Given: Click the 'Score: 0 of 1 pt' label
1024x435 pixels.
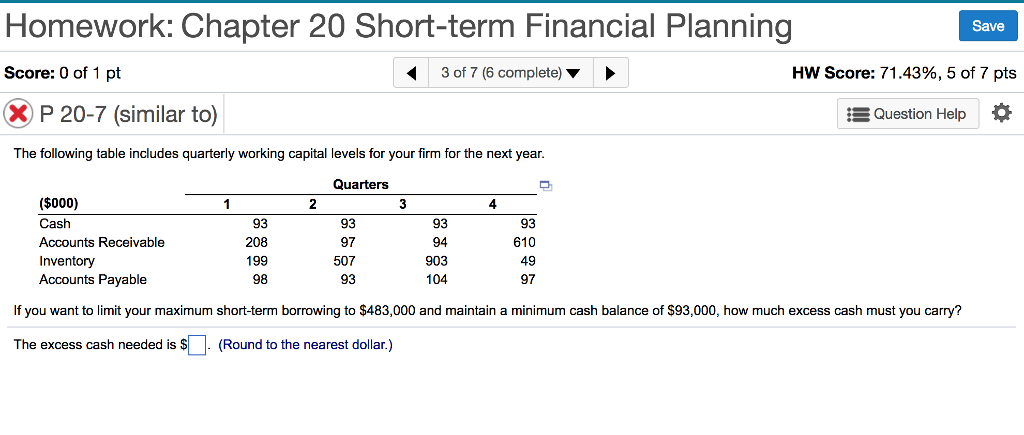Looking at the screenshot, I should pos(63,73).
